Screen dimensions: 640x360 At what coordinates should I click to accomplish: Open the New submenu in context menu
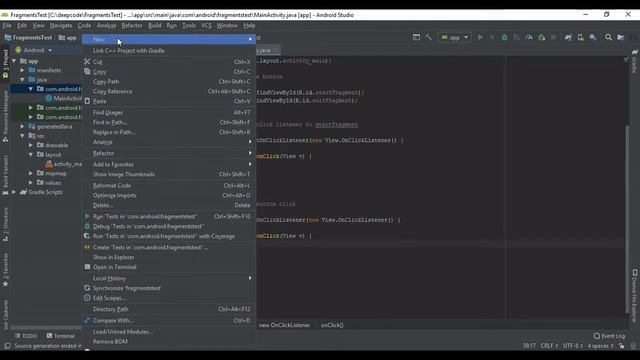[x=169, y=39]
